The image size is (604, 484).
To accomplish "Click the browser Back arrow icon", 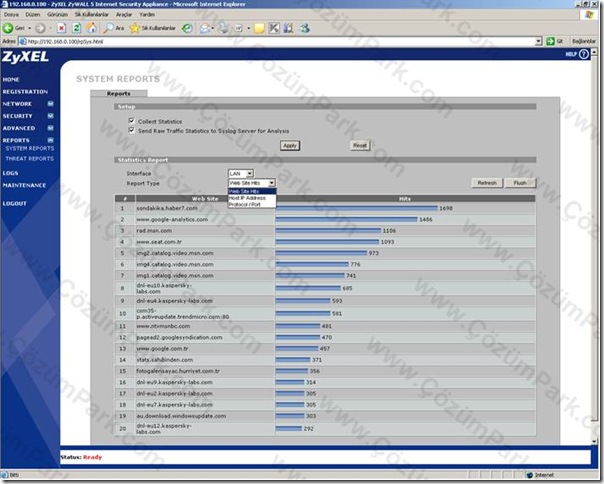I will click(x=8, y=28).
